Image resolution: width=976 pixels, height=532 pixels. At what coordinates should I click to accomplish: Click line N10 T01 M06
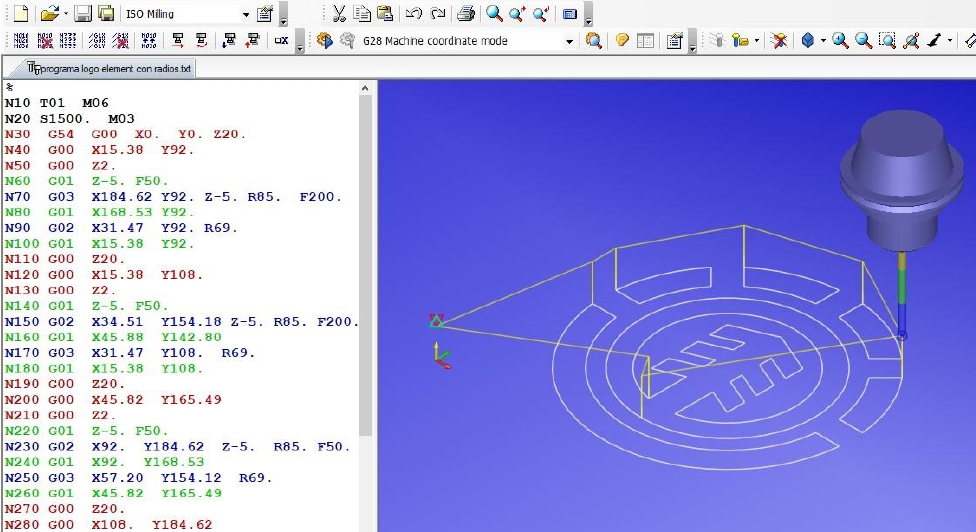(x=57, y=103)
